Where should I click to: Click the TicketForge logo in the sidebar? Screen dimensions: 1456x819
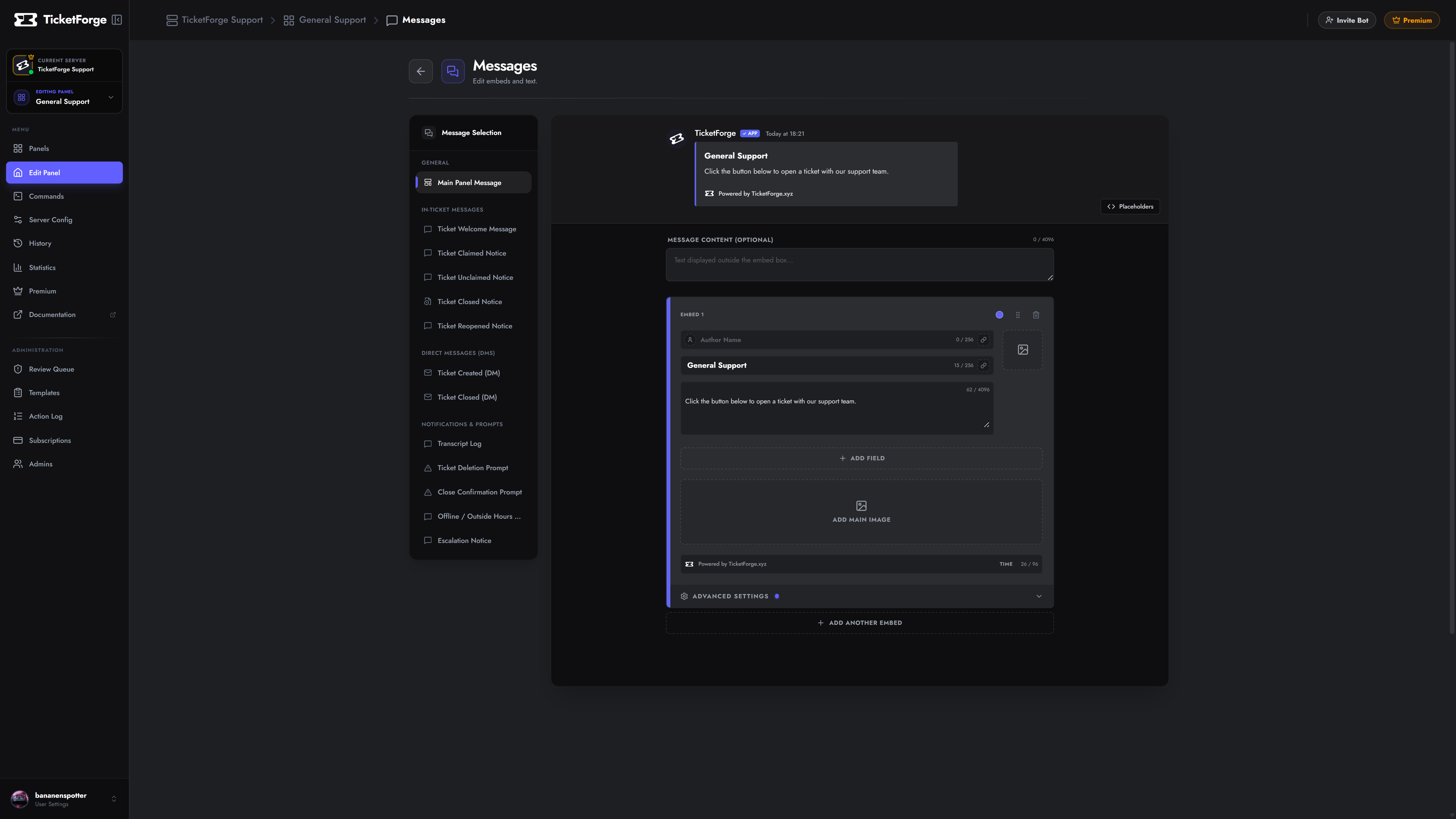tap(60, 20)
